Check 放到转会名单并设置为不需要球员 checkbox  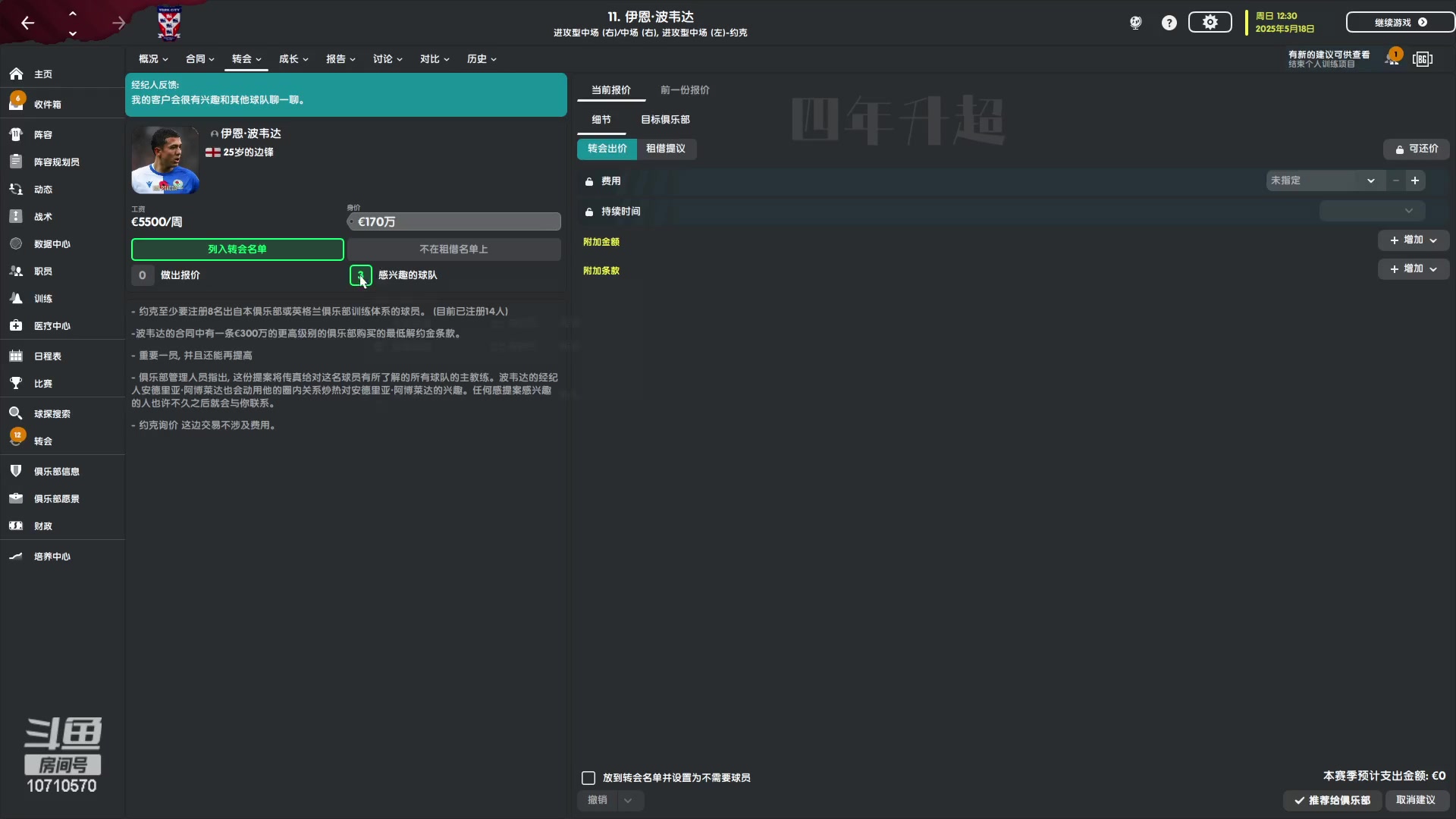click(588, 778)
